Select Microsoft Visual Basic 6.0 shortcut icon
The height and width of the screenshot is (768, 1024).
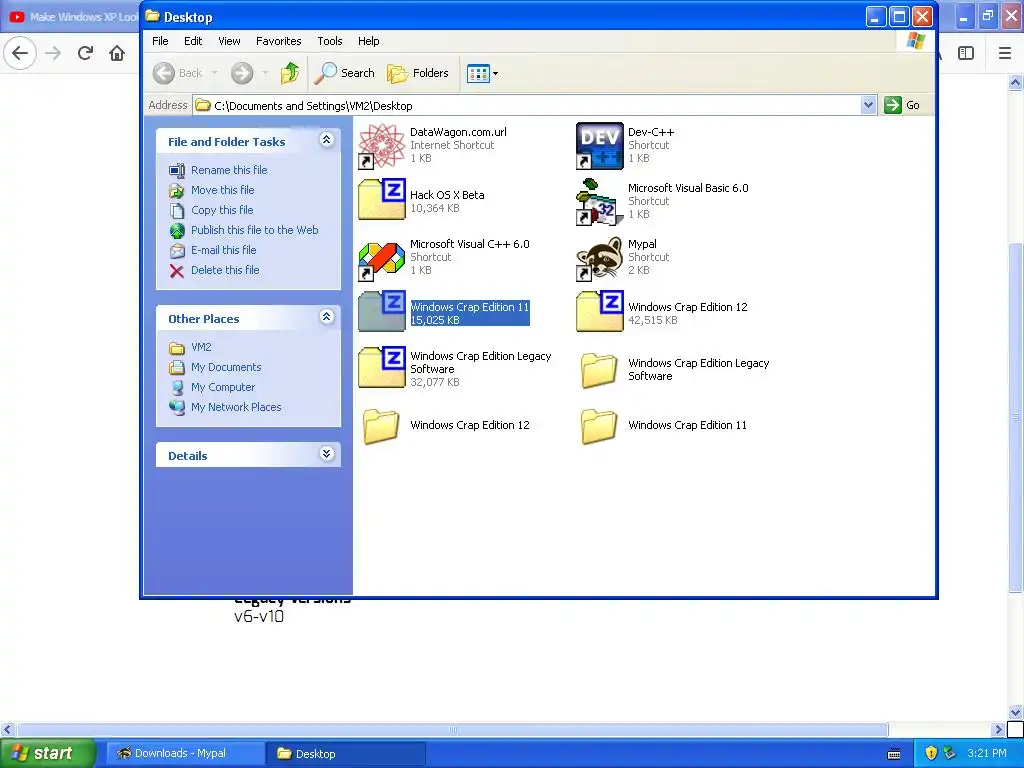[600, 202]
